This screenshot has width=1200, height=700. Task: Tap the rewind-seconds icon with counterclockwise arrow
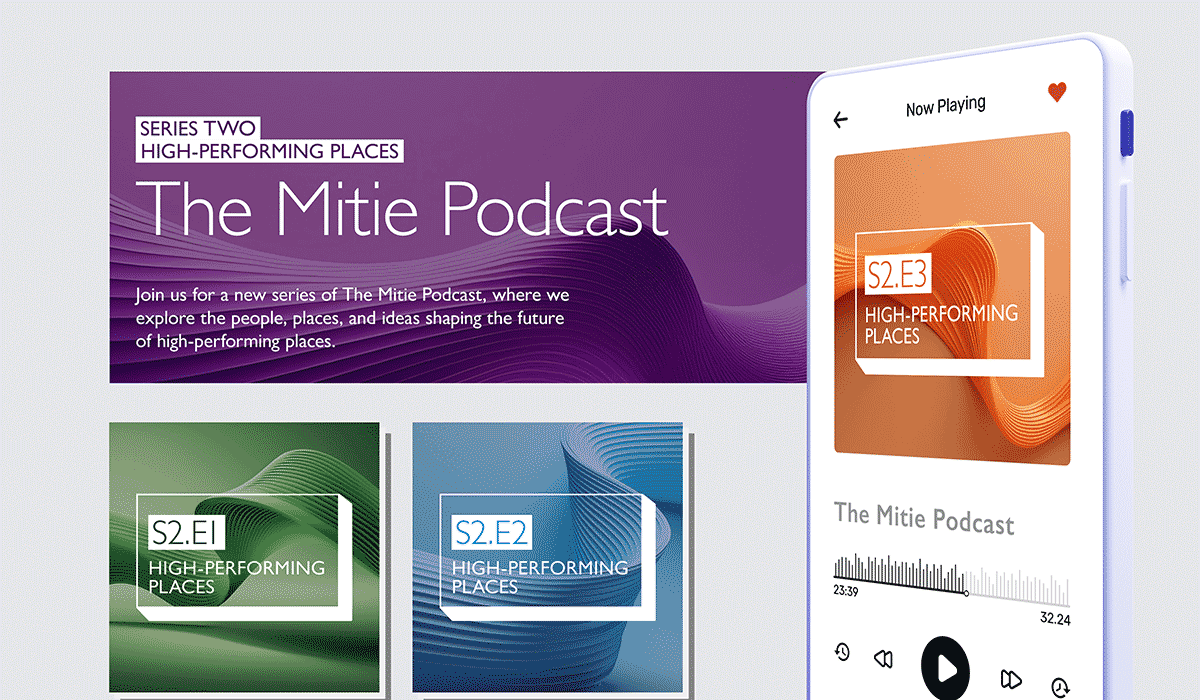842,652
